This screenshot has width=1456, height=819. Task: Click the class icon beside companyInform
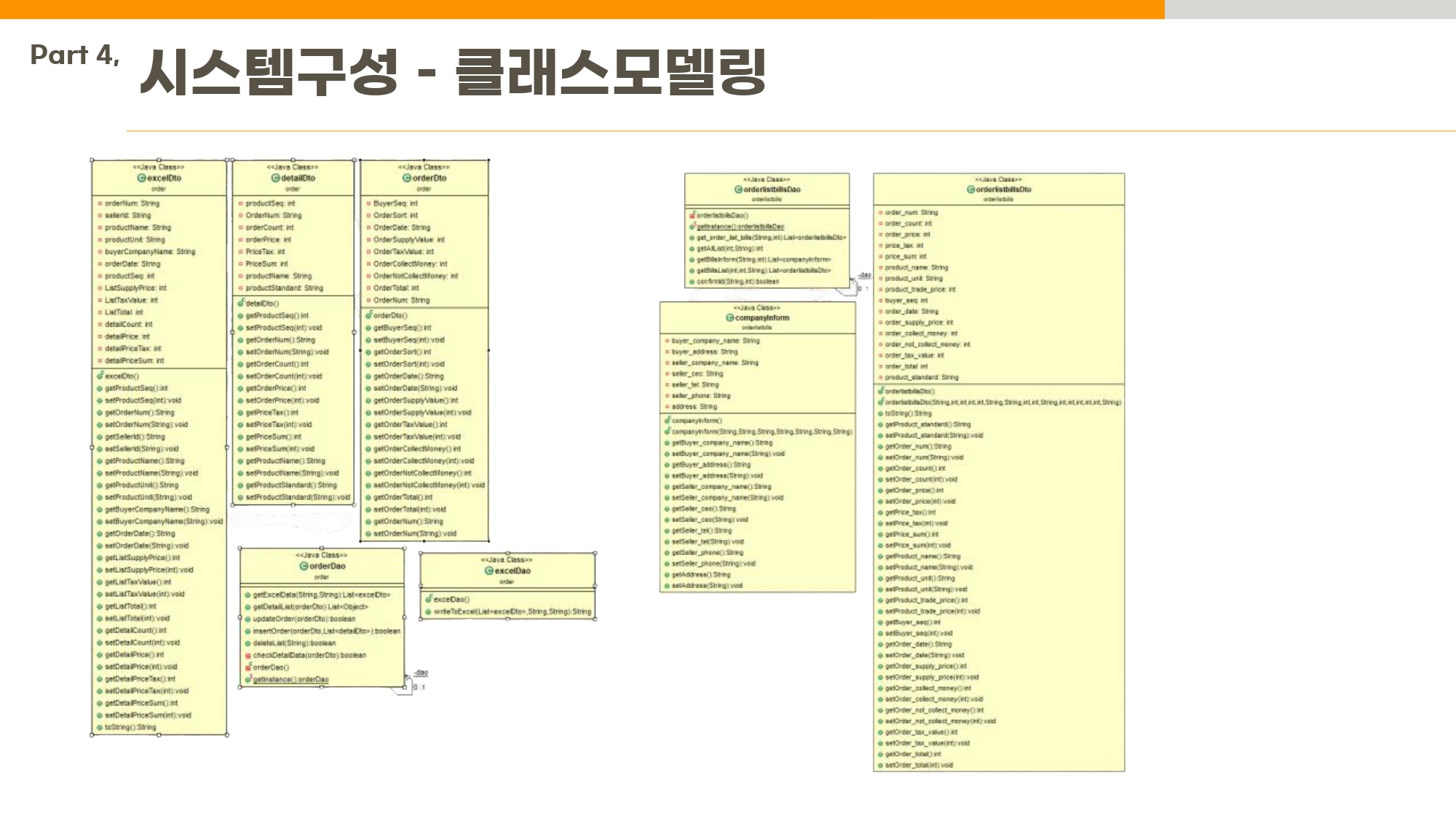[729, 318]
